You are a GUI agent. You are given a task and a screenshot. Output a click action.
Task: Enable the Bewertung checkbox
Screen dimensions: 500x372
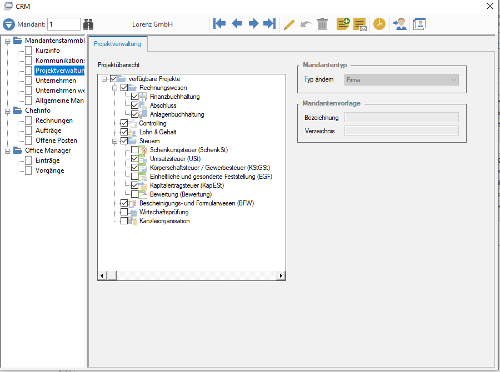[135, 194]
